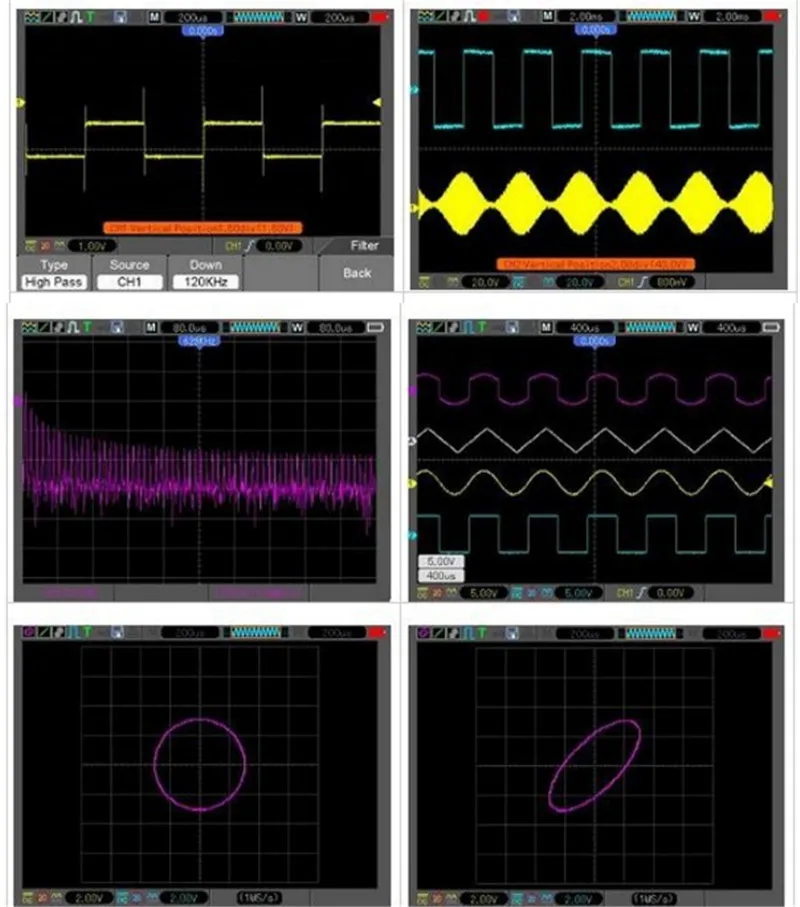
Task: Click the save disk icon on filter screen
Action: 120,17
